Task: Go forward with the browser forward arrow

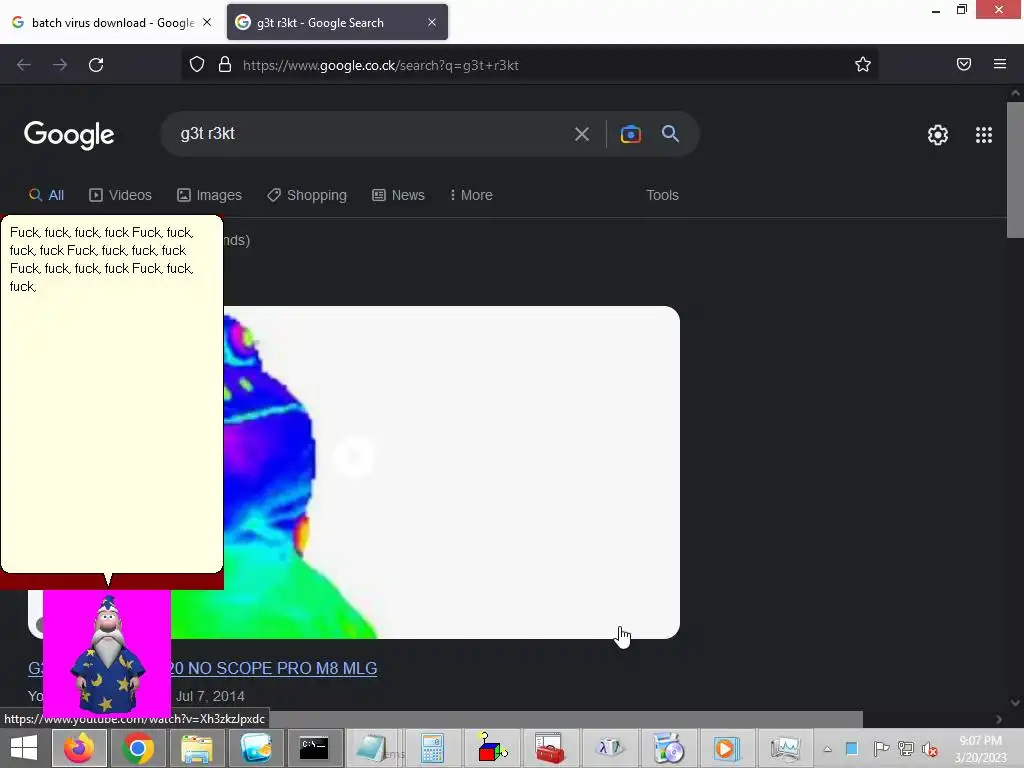Action: point(60,65)
